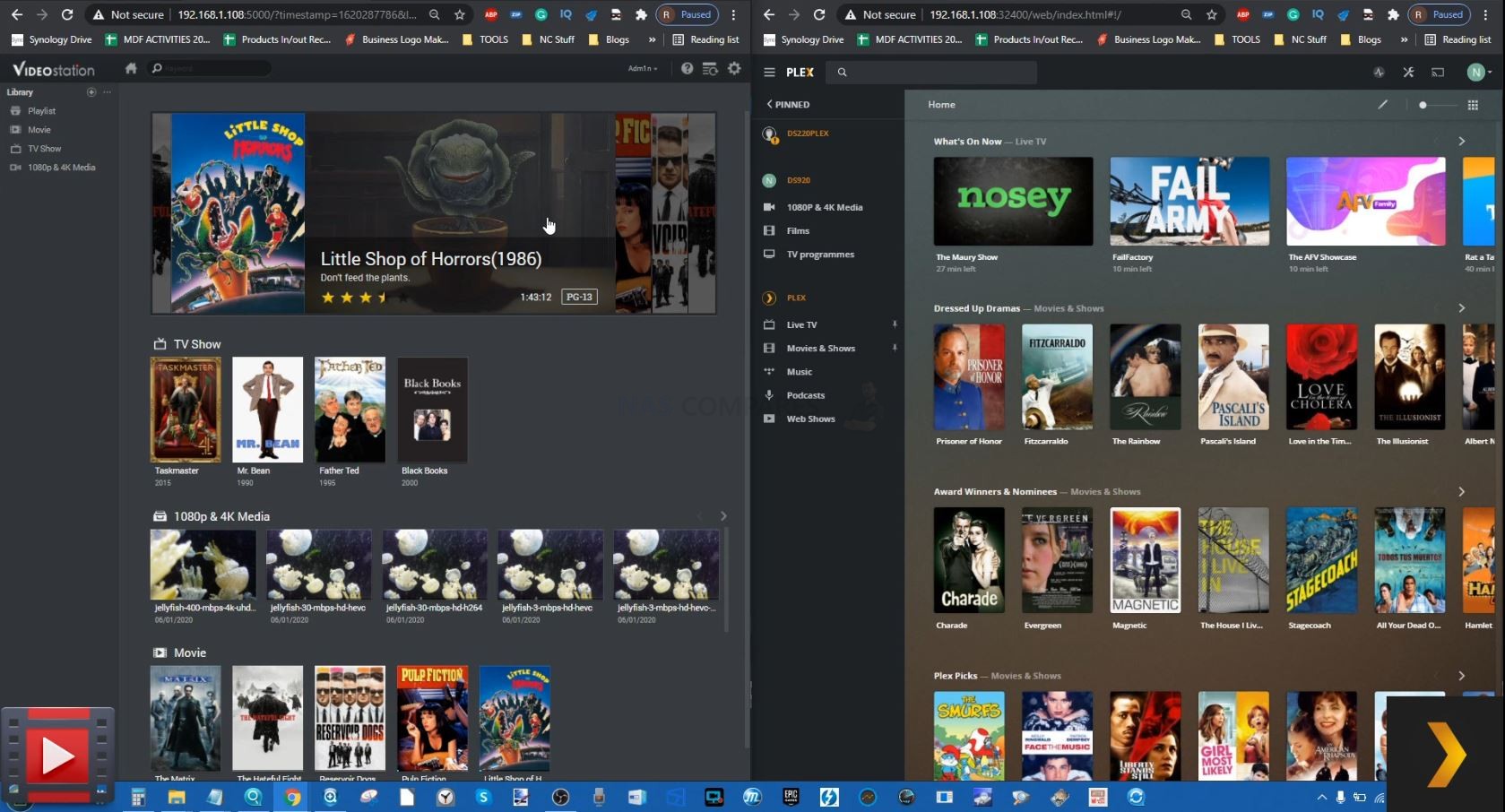Open Chrome in the Windows taskbar
The width and height of the screenshot is (1505, 812).
point(292,797)
